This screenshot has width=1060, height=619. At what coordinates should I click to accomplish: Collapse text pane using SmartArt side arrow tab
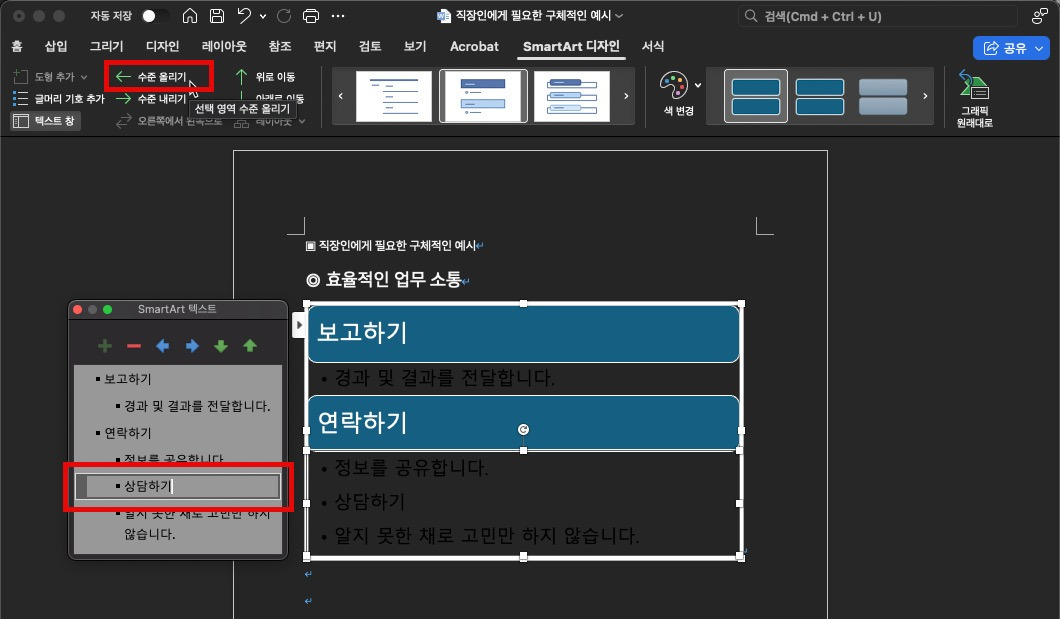(299, 325)
